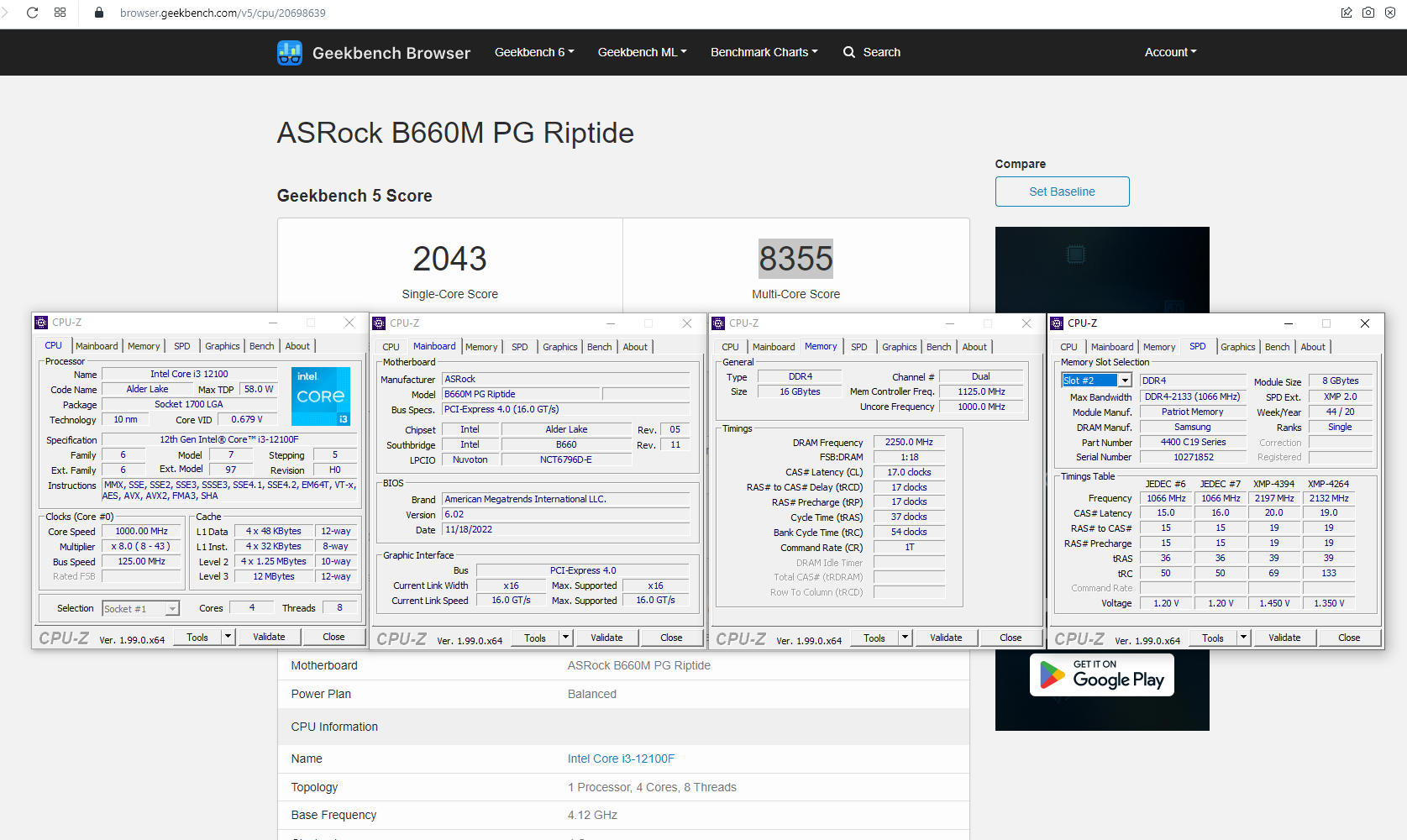Screen dimensions: 1407x840
Task: Expand the Tools arrow in Mainboard window
Action: click(565, 638)
